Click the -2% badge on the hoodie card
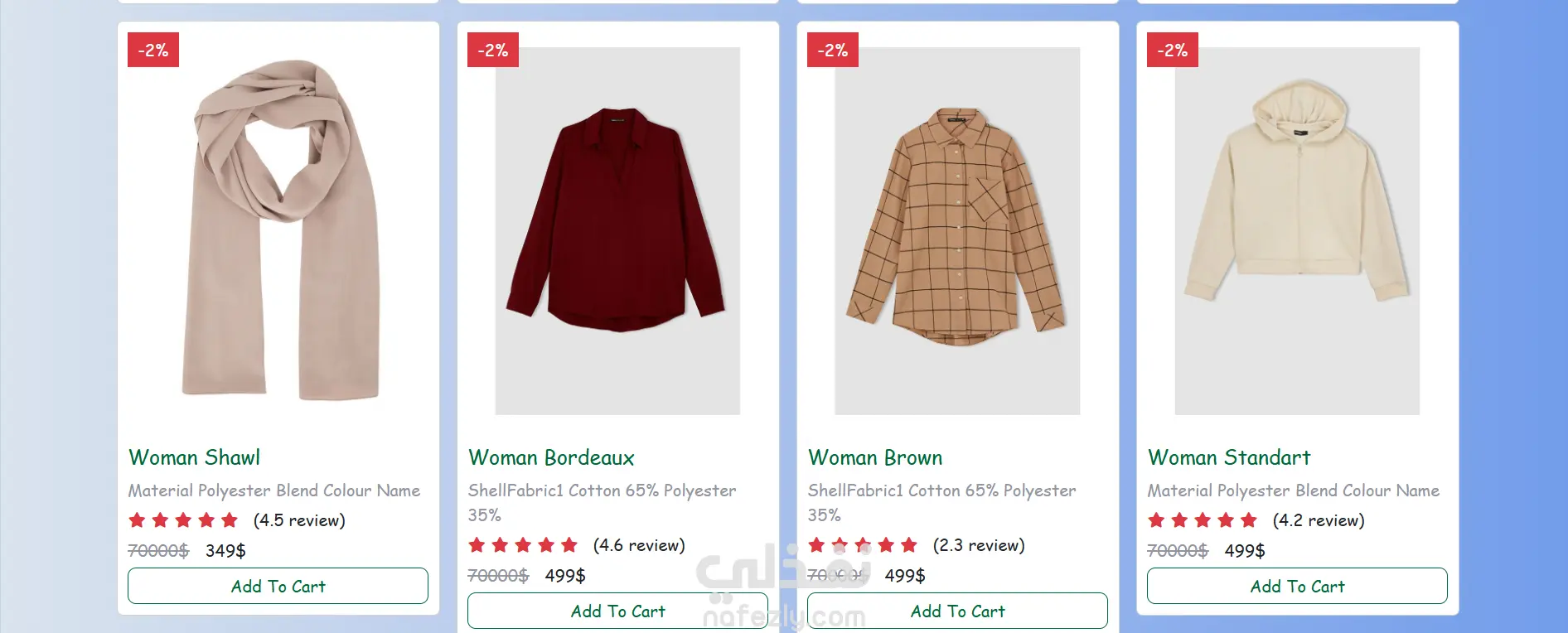Image resolution: width=1568 pixels, height=633 pixels. click(x=1173, y=50)
